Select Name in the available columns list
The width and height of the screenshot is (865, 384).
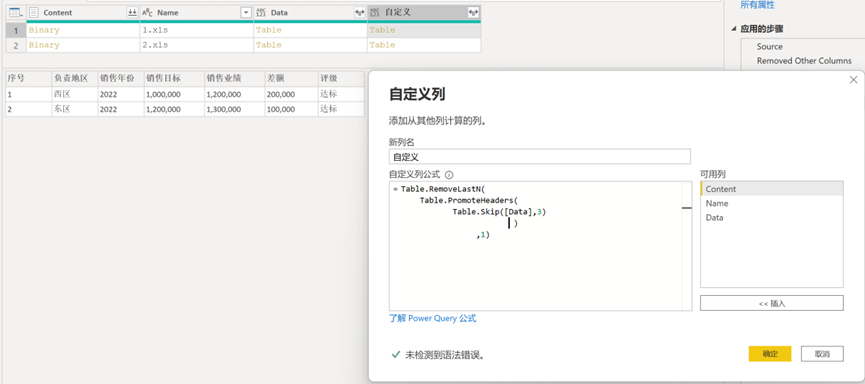pos(771,203)
